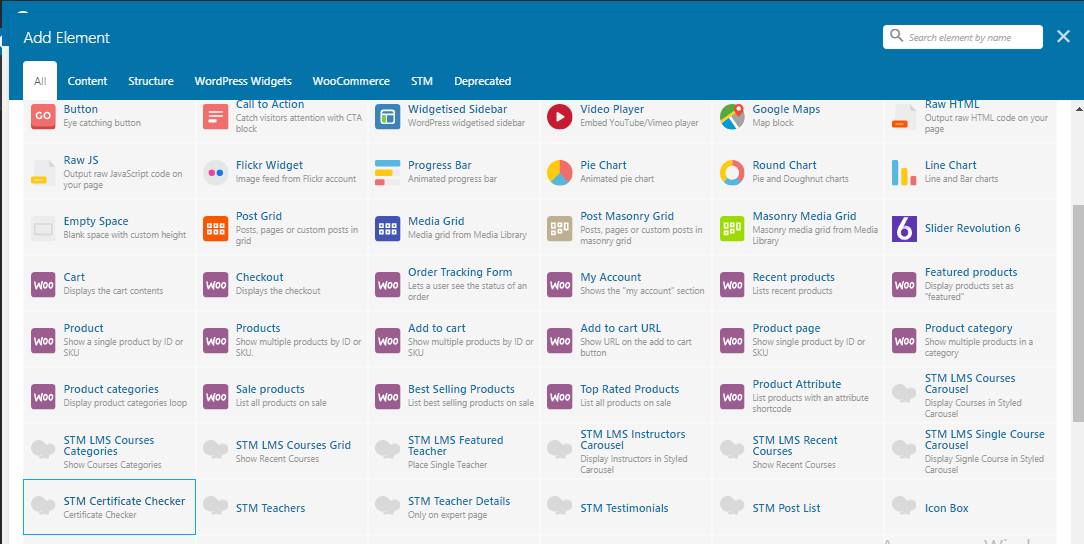Click the Pie Chart icon
The image size is (1084, 544).
click(x=559, y=172)
